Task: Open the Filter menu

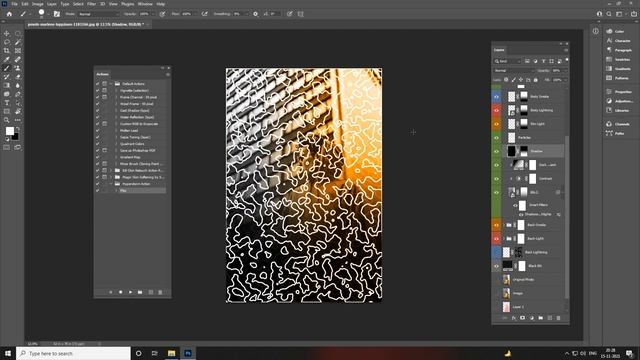Action: pos(91,4)
